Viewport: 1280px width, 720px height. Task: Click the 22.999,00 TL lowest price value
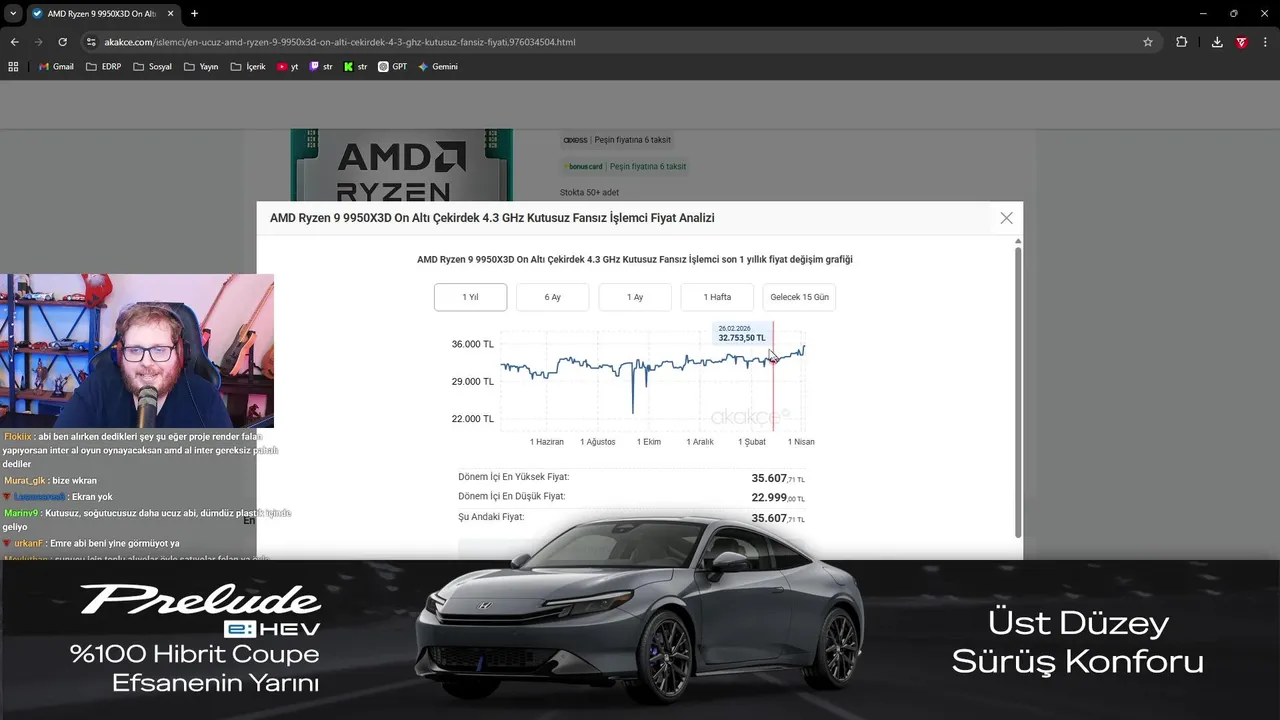(778, 498)
